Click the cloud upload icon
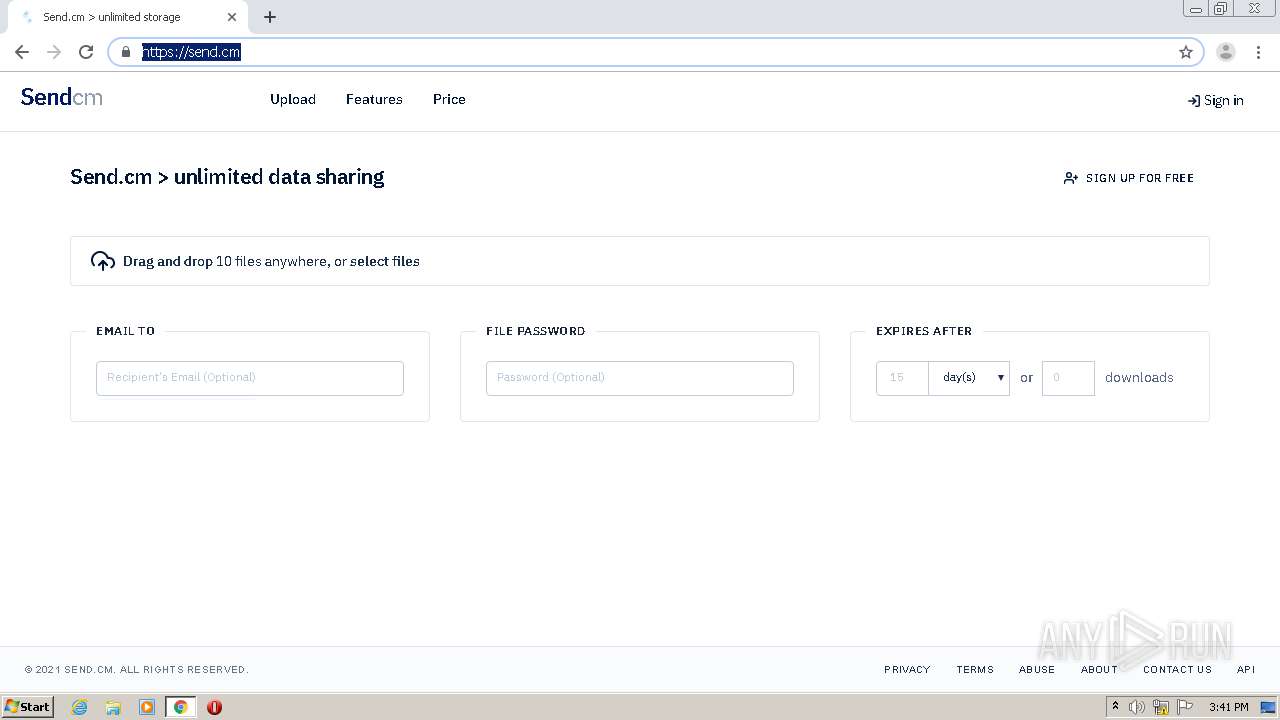1280x720 pixels. pyautogui.click(x=103, y=261)
